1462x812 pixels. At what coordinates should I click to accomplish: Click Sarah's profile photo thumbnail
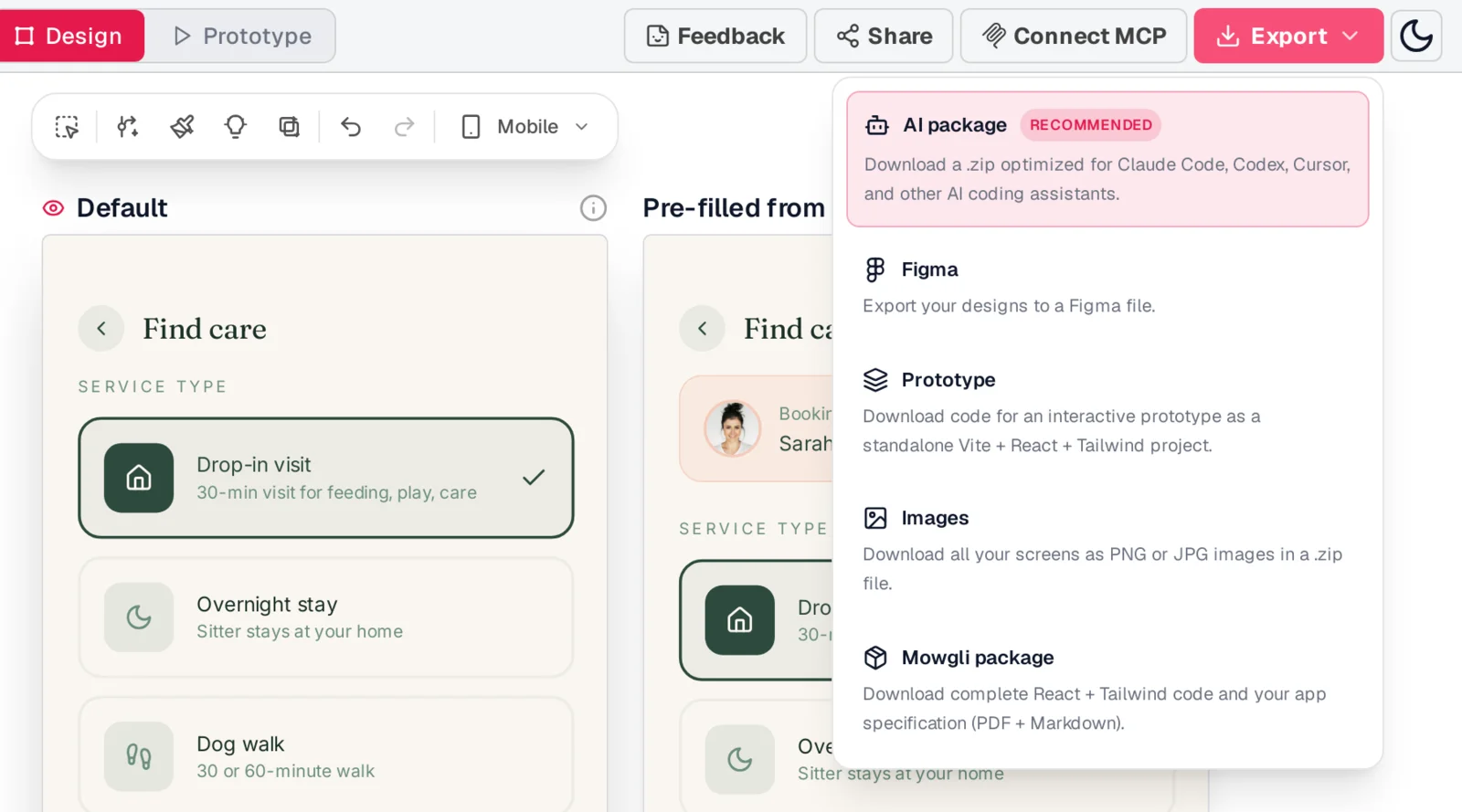pyautogui.click(x=733, y=427)
